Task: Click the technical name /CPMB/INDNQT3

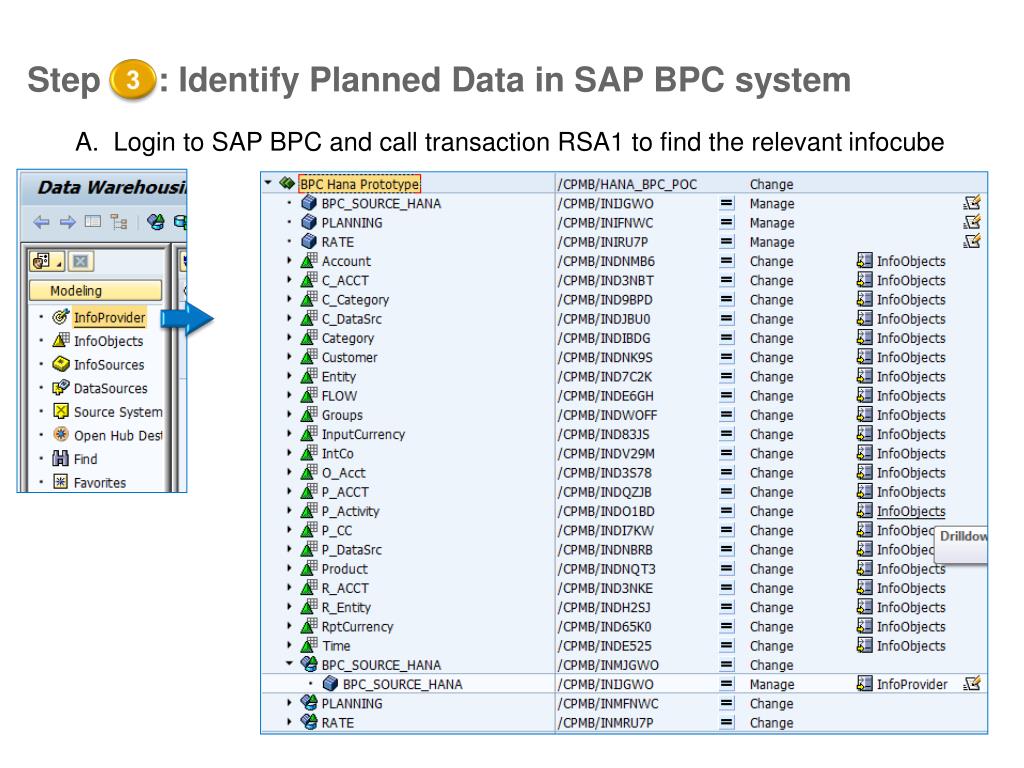Action: click(x=606, y=569)
